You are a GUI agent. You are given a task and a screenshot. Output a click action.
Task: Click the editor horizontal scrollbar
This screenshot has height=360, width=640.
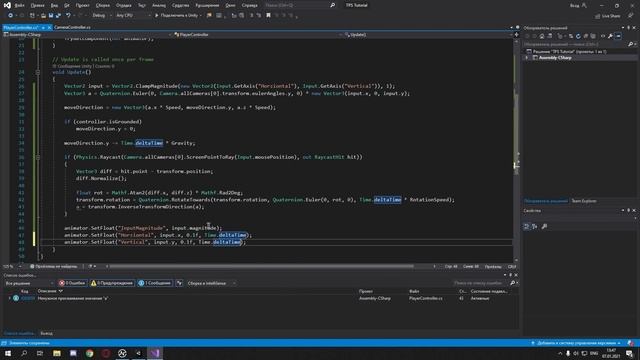261,267
